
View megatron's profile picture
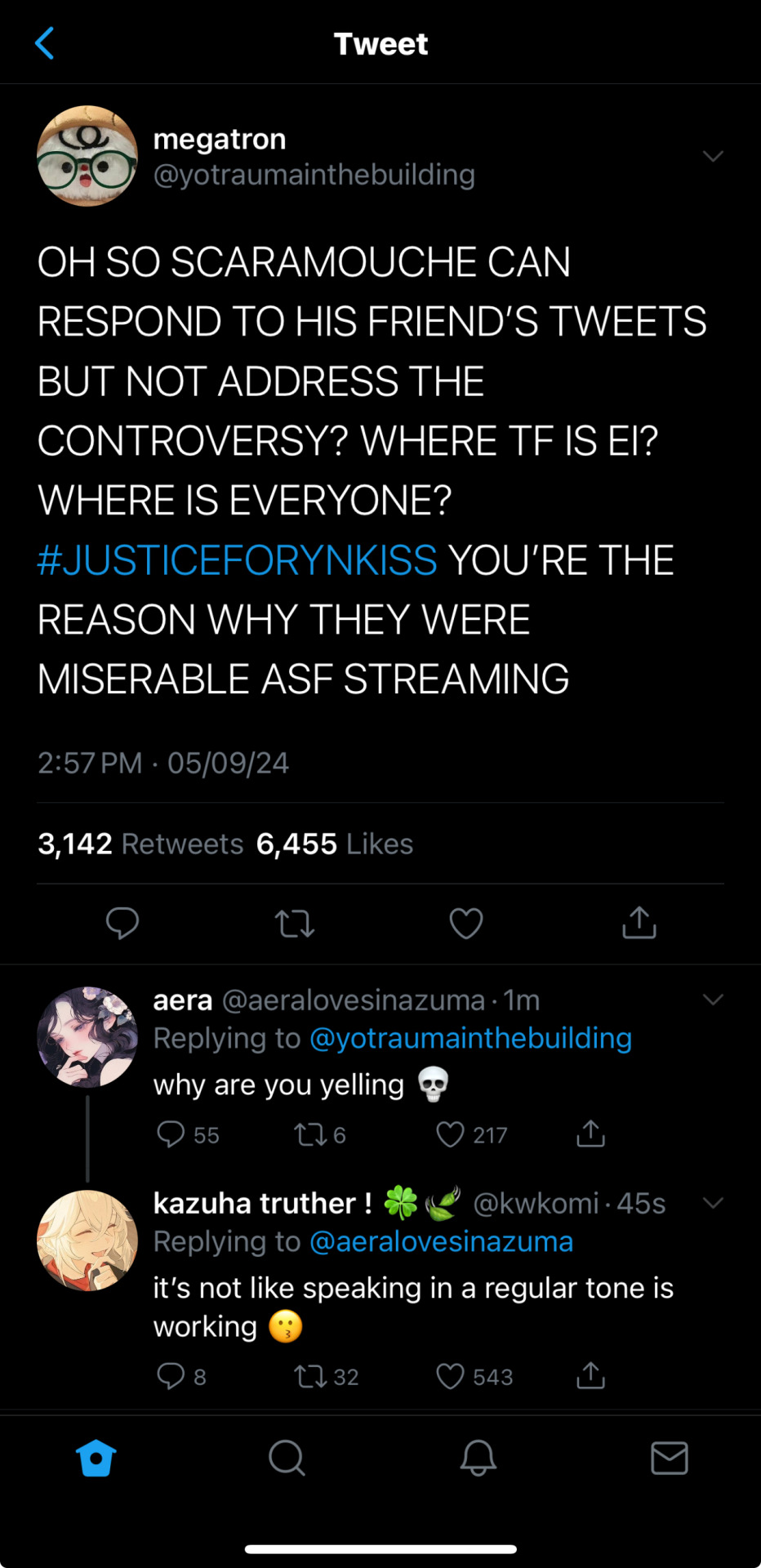[x=87, y=156]
